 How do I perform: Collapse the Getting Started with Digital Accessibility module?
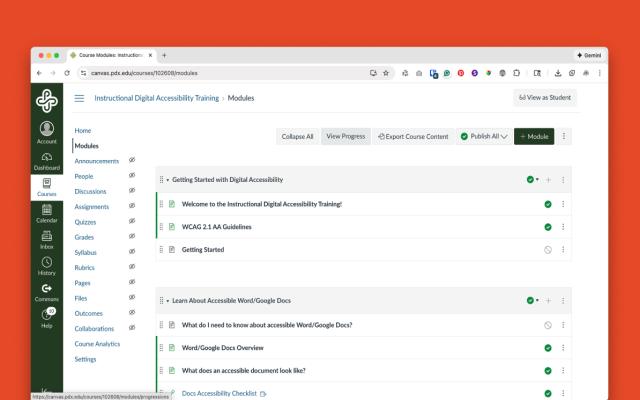[x=168, y=180]
